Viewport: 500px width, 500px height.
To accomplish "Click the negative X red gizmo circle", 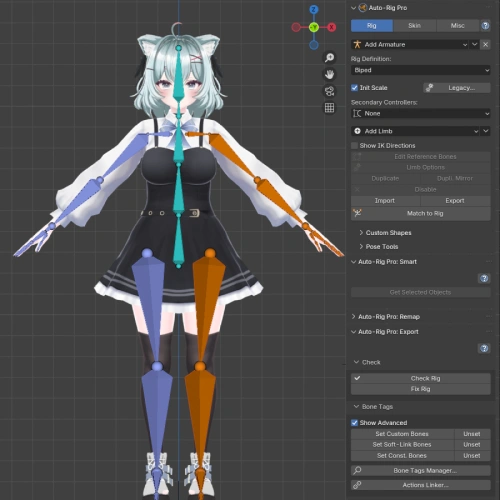I will click(x=296, y=27).
